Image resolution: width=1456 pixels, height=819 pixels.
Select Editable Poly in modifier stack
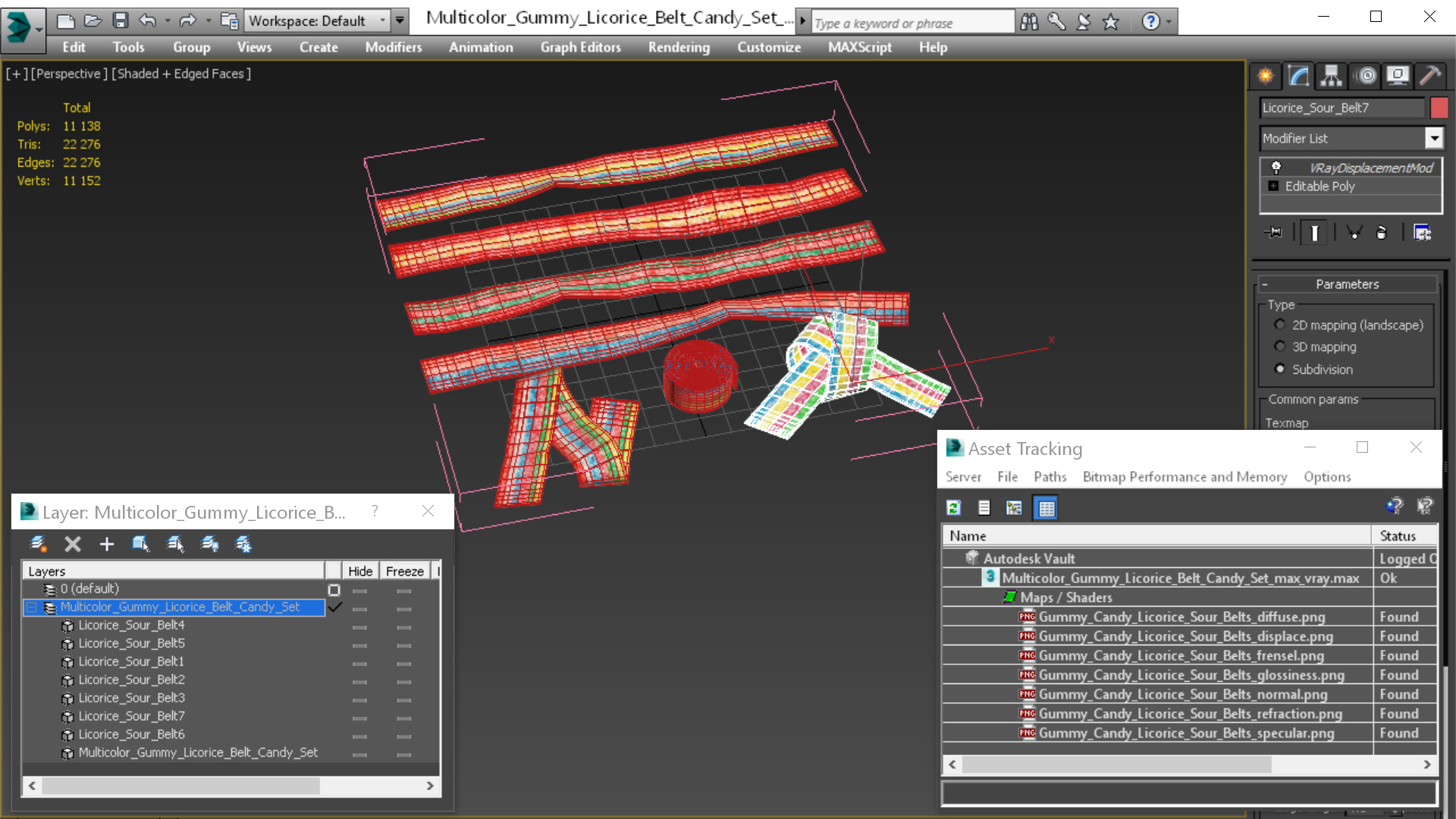click(x=1319, y=187)
